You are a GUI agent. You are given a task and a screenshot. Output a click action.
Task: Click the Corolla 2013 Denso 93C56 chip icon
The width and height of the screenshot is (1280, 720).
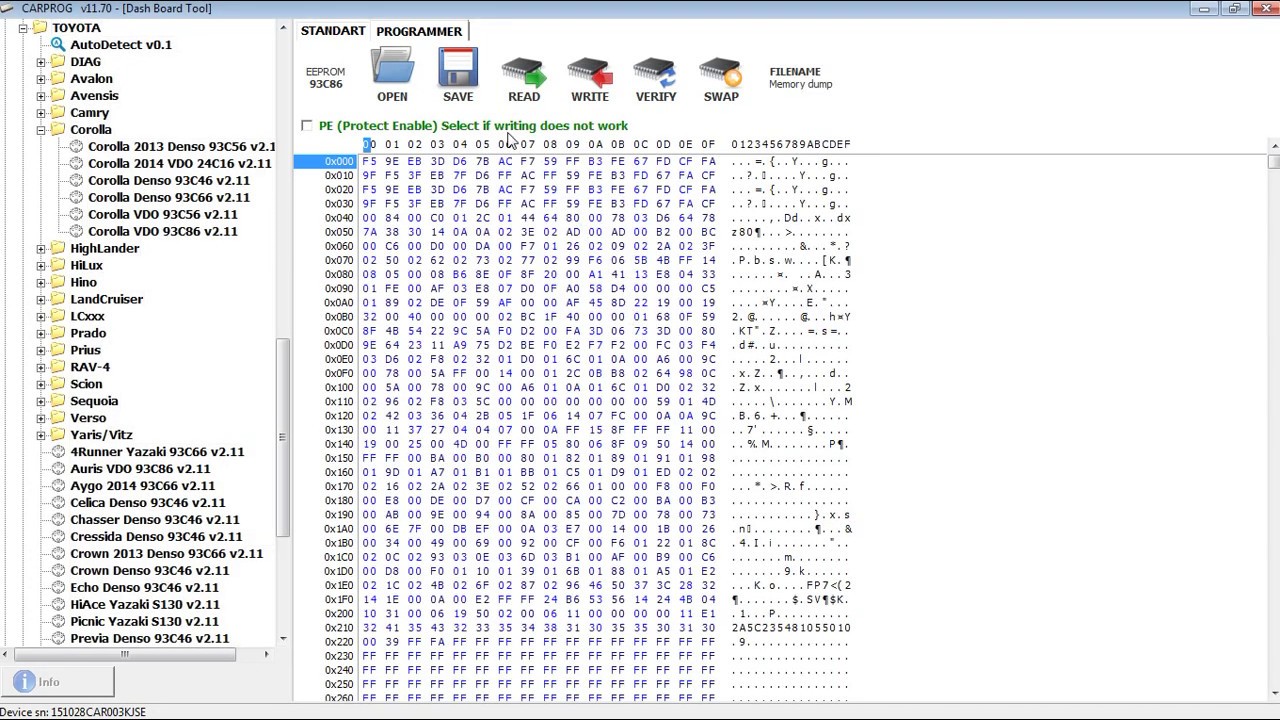coord(77,146)
